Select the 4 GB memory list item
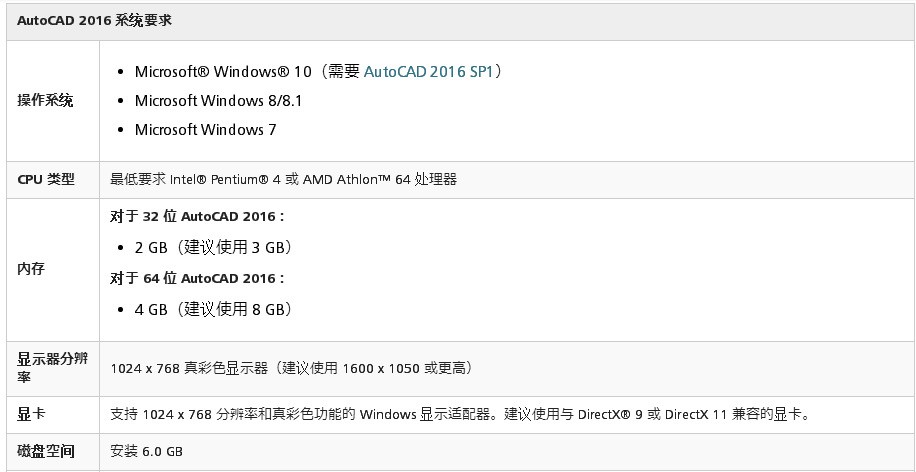Image resolution: width=916 pixels, height=472 pixels. (213, 309)
